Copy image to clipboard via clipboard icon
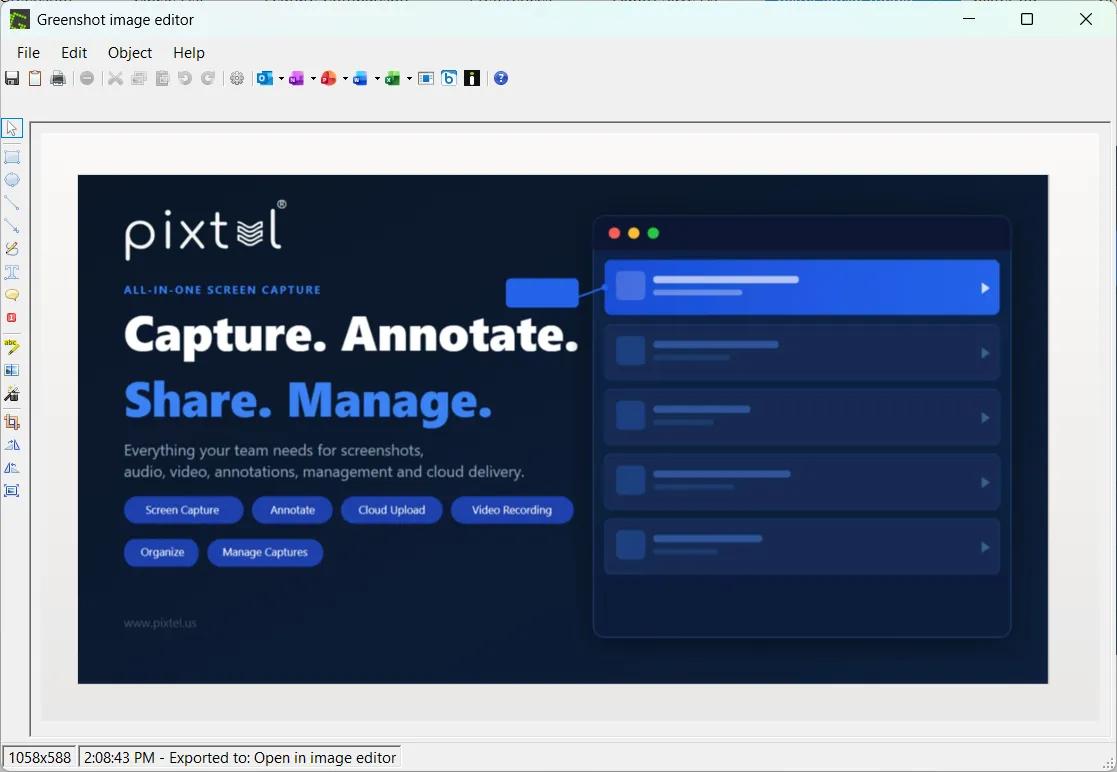Screen dimensions: 1117x772 point(35,78)
